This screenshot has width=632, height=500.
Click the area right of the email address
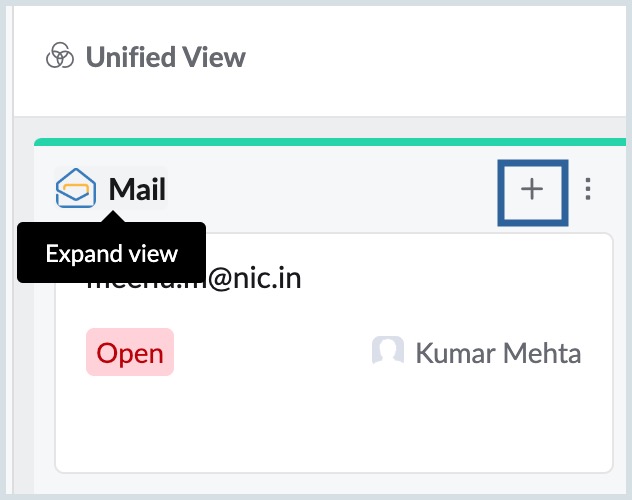click(455, 278)
